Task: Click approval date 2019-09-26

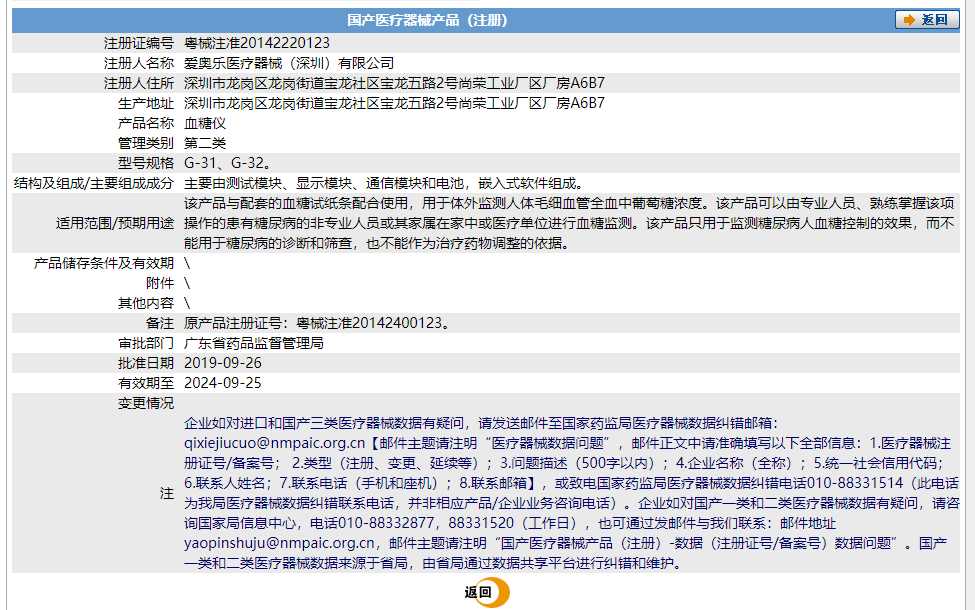Action: tap(223, 363)
